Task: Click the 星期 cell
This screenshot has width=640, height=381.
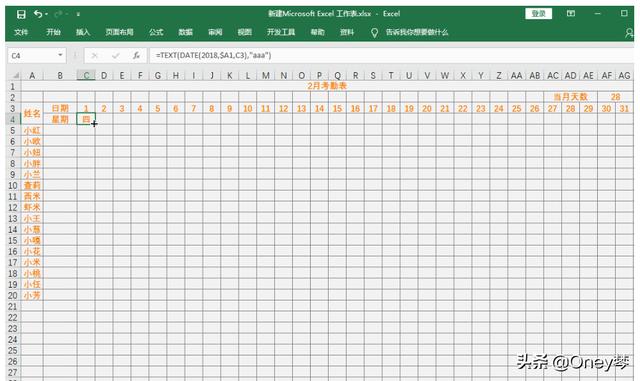Action: tap(60, 119)
